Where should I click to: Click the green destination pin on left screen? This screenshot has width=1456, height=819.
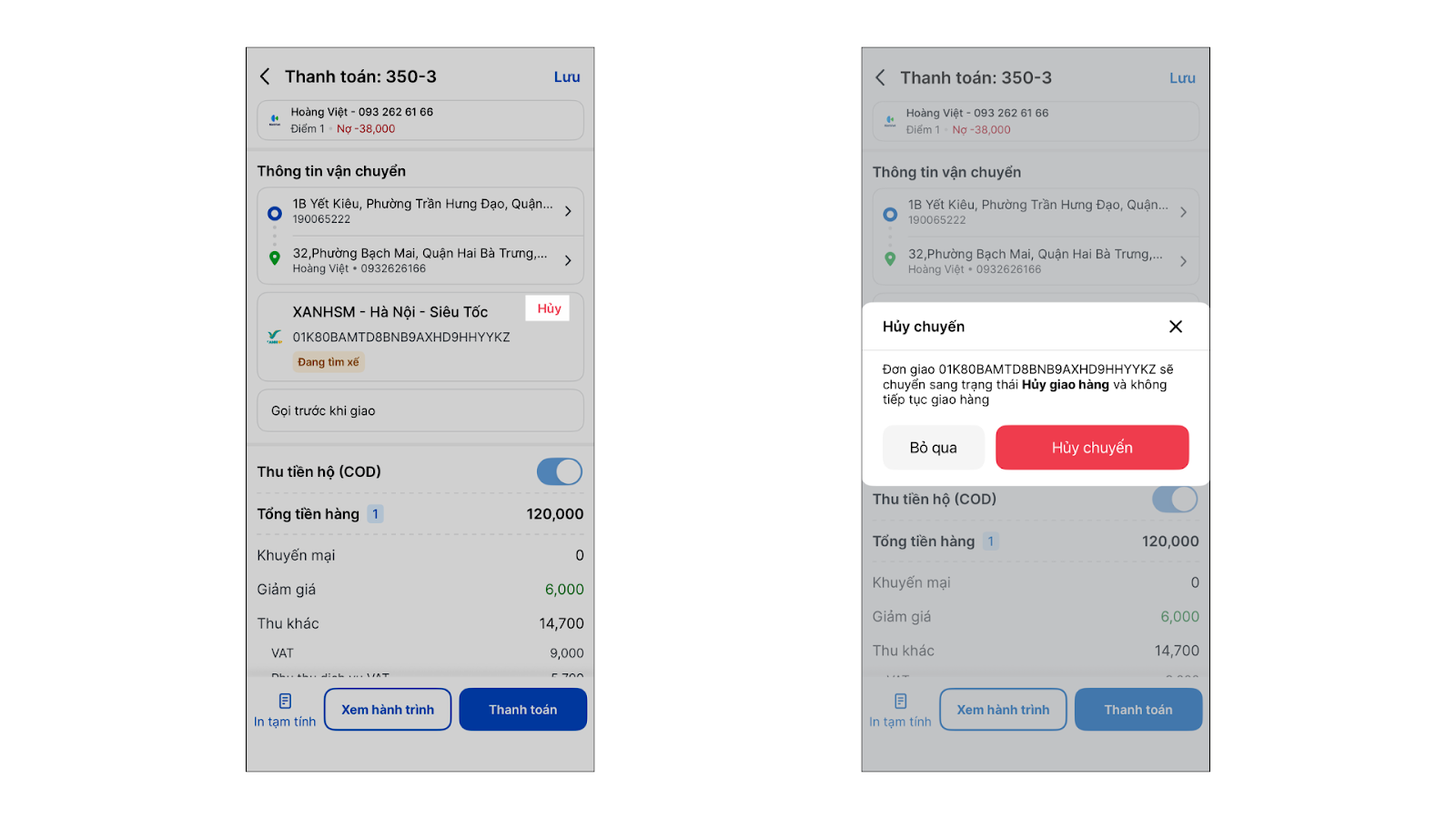(x=274, y=258)
